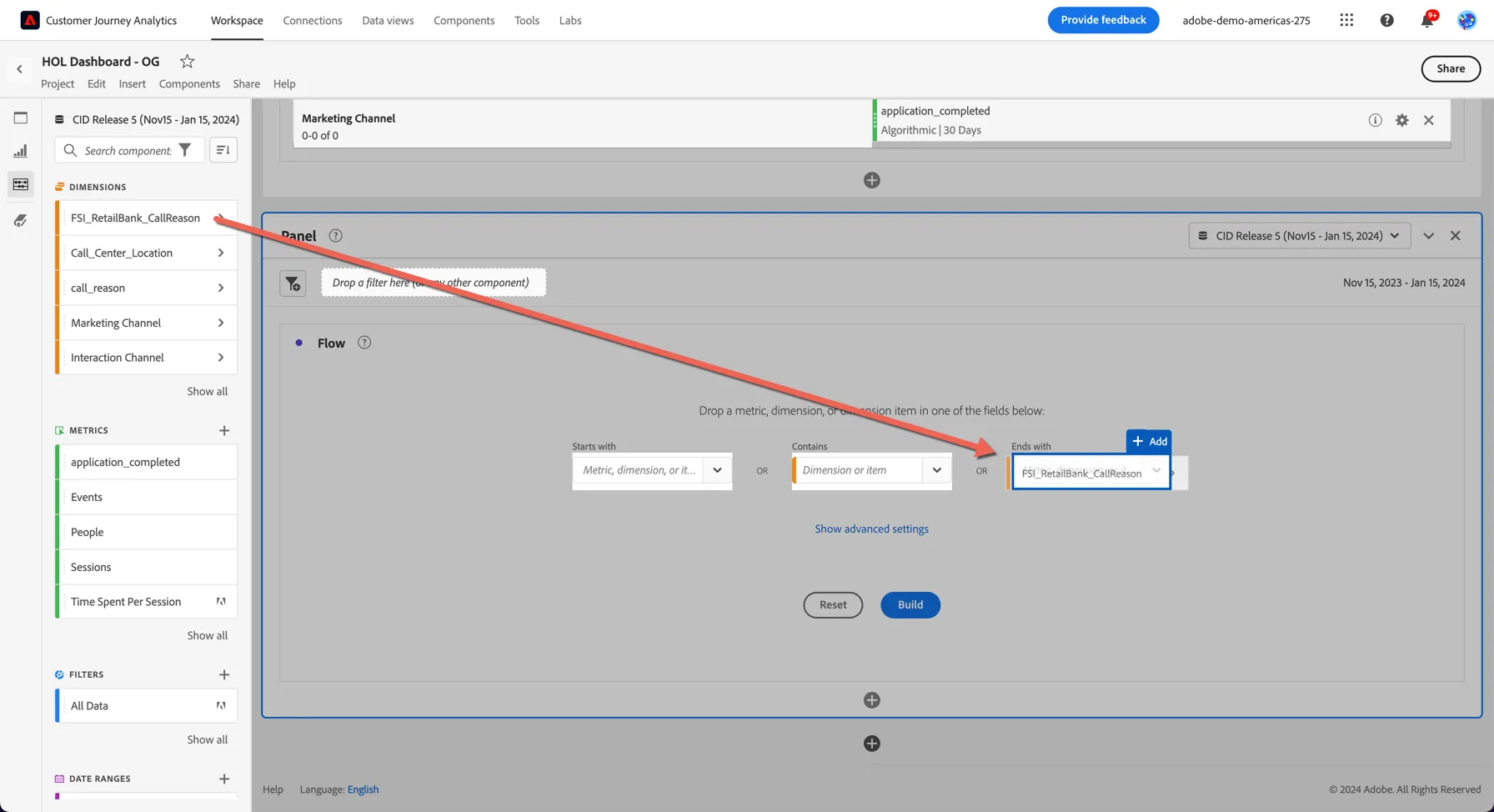
Task: Open the Data dictionary rail icon
Action: click(x=21, y=220)
